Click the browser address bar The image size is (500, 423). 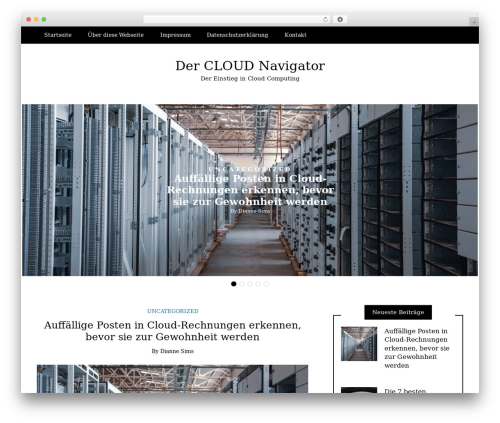click(237, 20)
